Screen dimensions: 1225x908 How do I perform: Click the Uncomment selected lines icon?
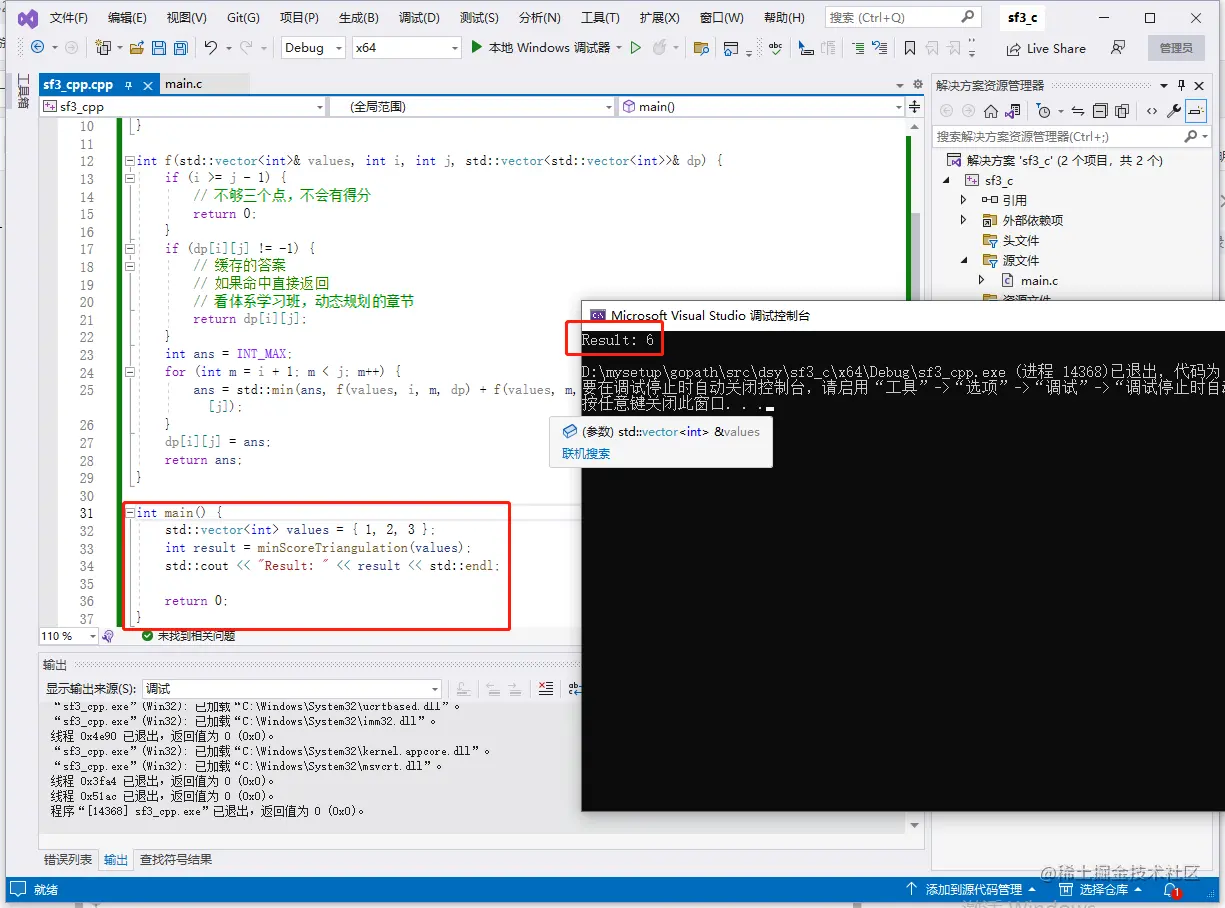(x=879, y=48)
